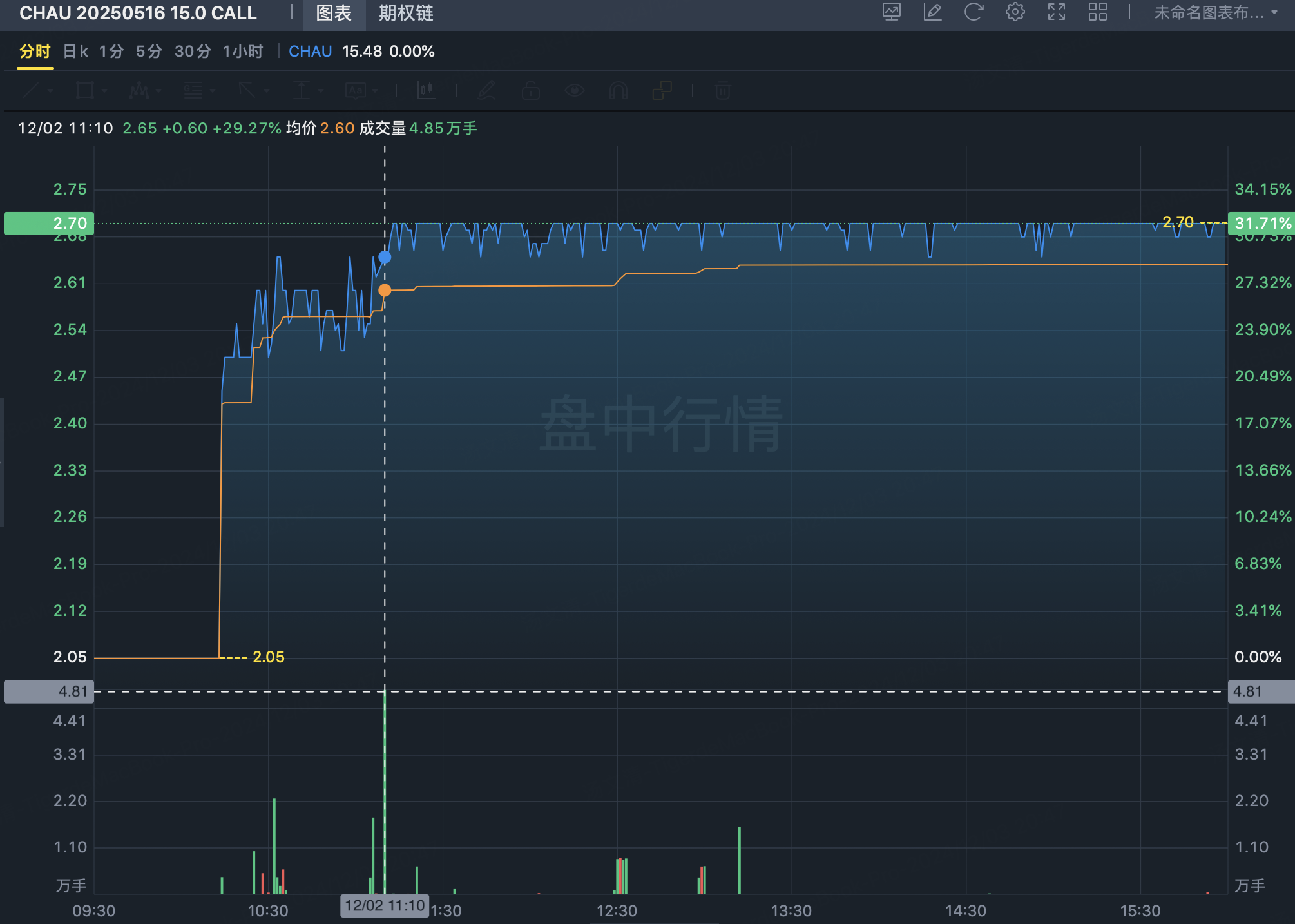Click the CHAU underlying ticker link
Viewport: 1295px width, 924px height.
(x=311, y=52)
